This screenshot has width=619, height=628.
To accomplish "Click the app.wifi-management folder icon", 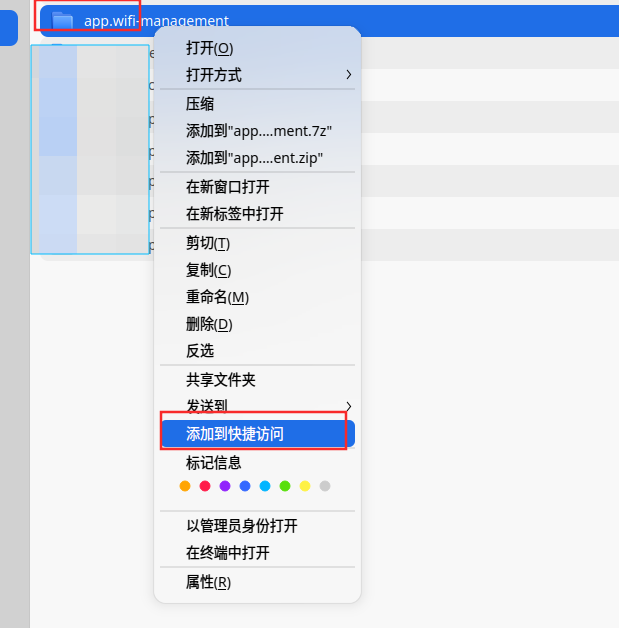I will coord(62,20).
